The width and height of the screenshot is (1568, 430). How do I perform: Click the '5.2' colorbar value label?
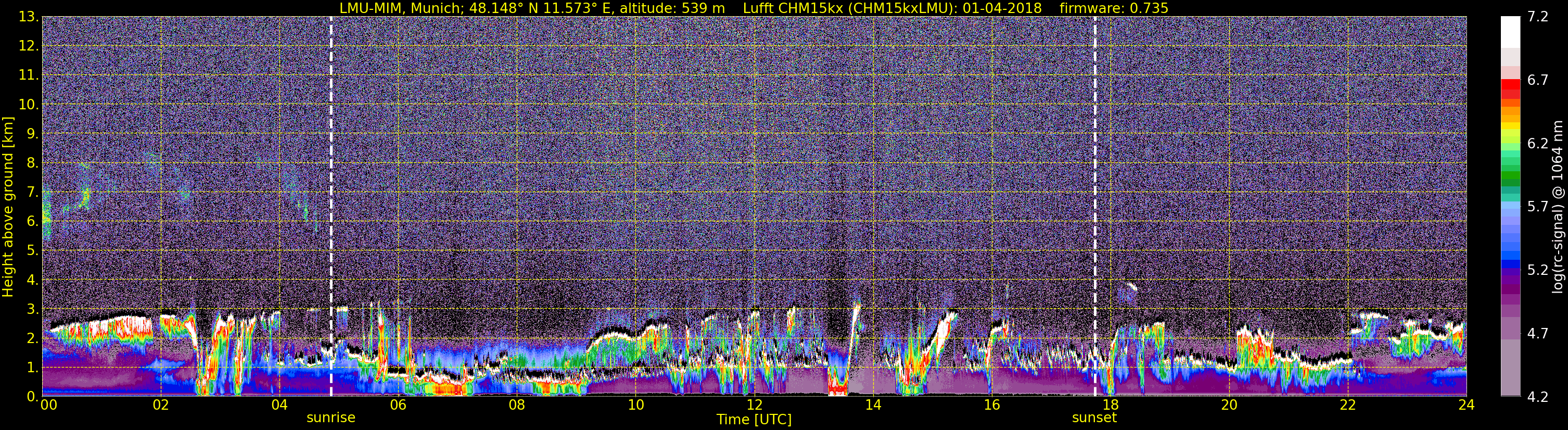[1538, 270]
